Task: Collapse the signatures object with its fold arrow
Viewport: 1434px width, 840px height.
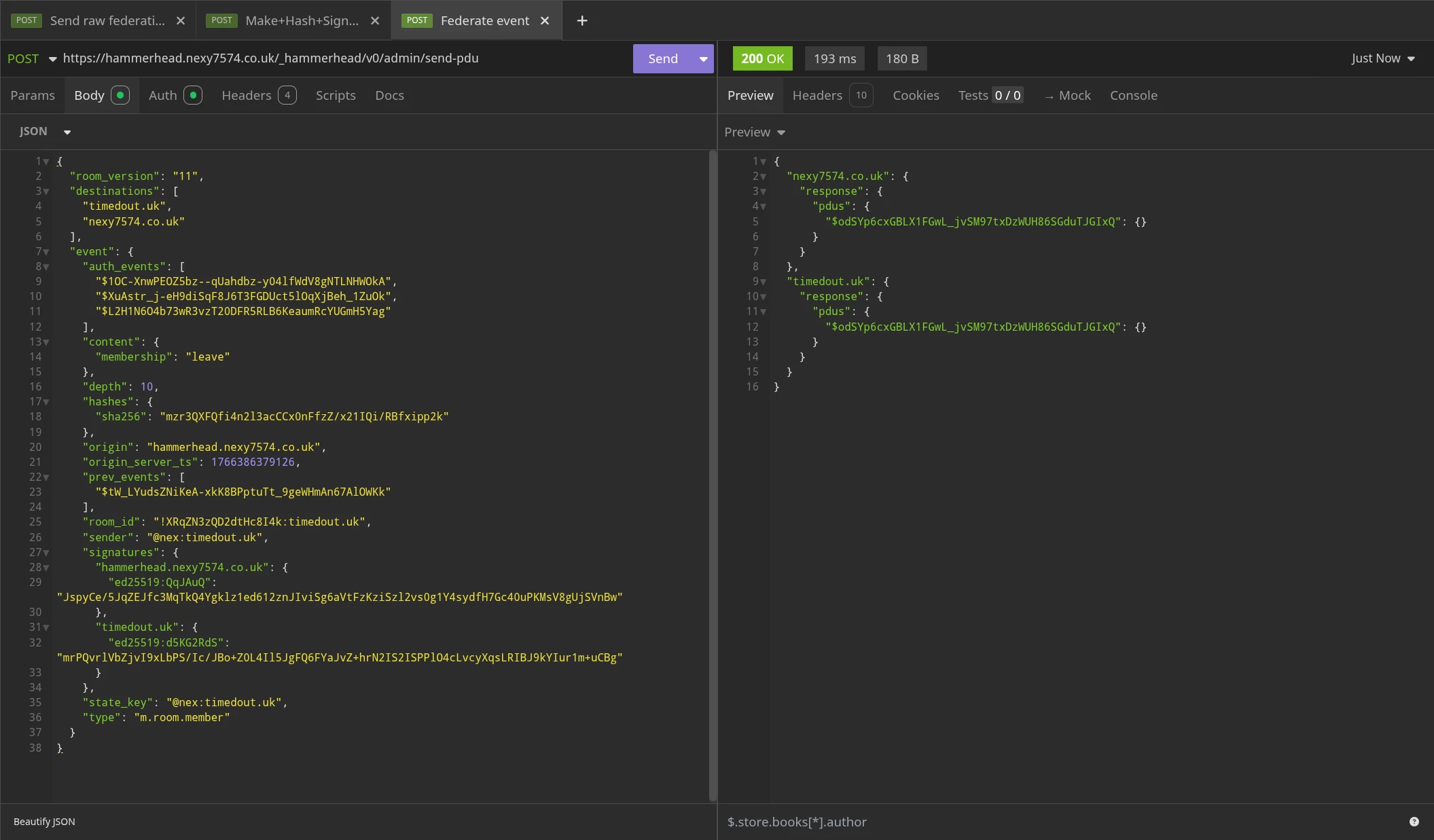Action: point(46,552)
